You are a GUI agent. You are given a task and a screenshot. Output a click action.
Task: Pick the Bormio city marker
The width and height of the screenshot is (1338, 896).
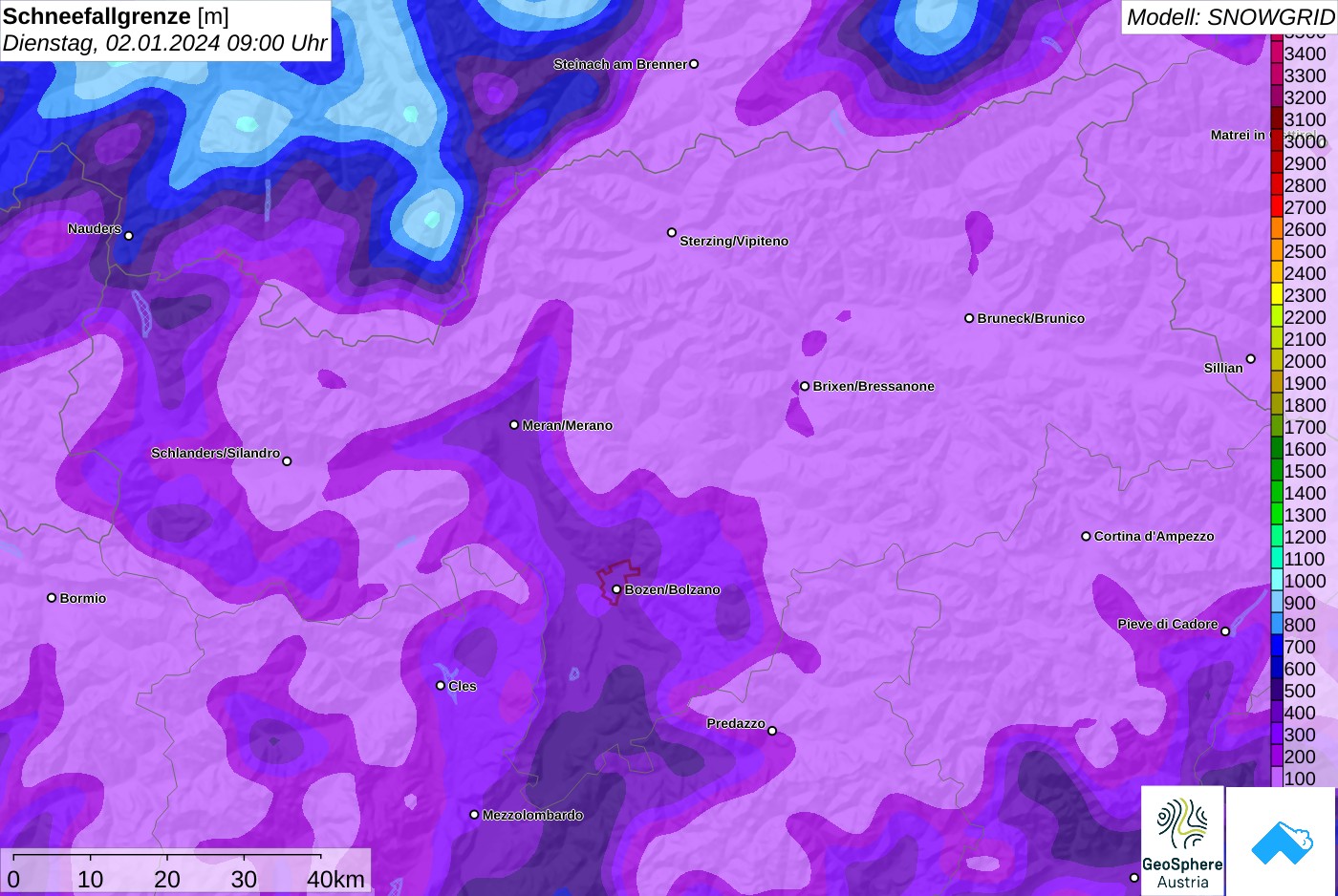(x=52, y=598)
